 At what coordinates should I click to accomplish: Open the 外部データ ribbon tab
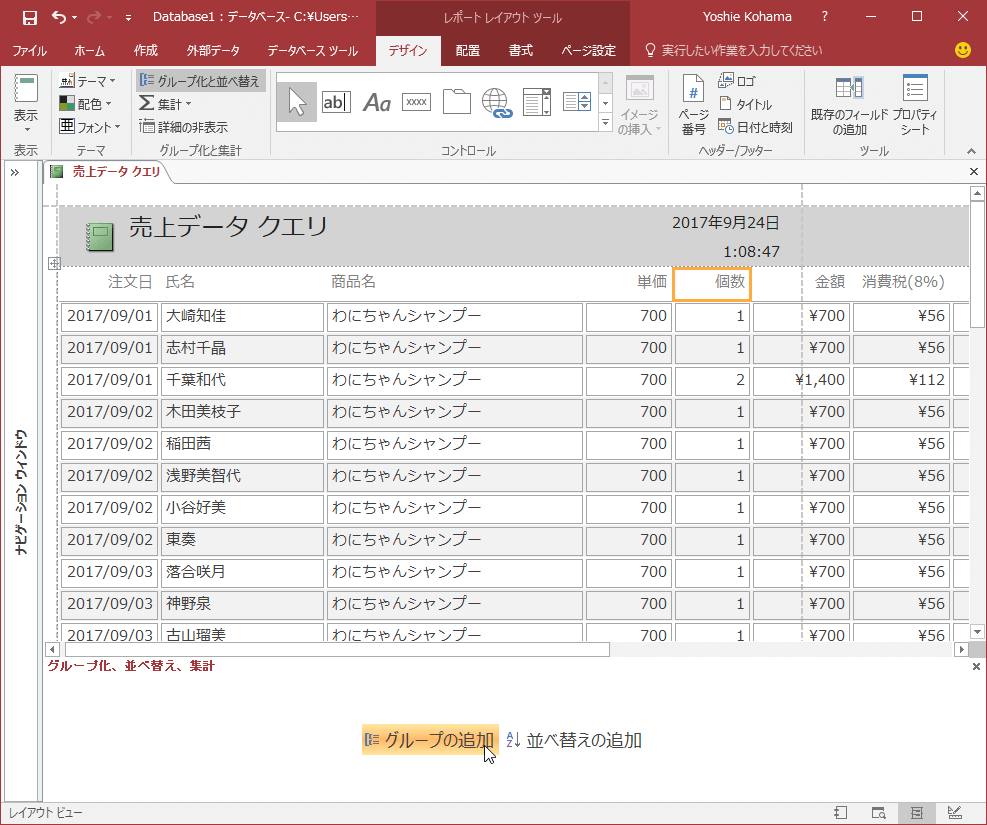point(213,51)
